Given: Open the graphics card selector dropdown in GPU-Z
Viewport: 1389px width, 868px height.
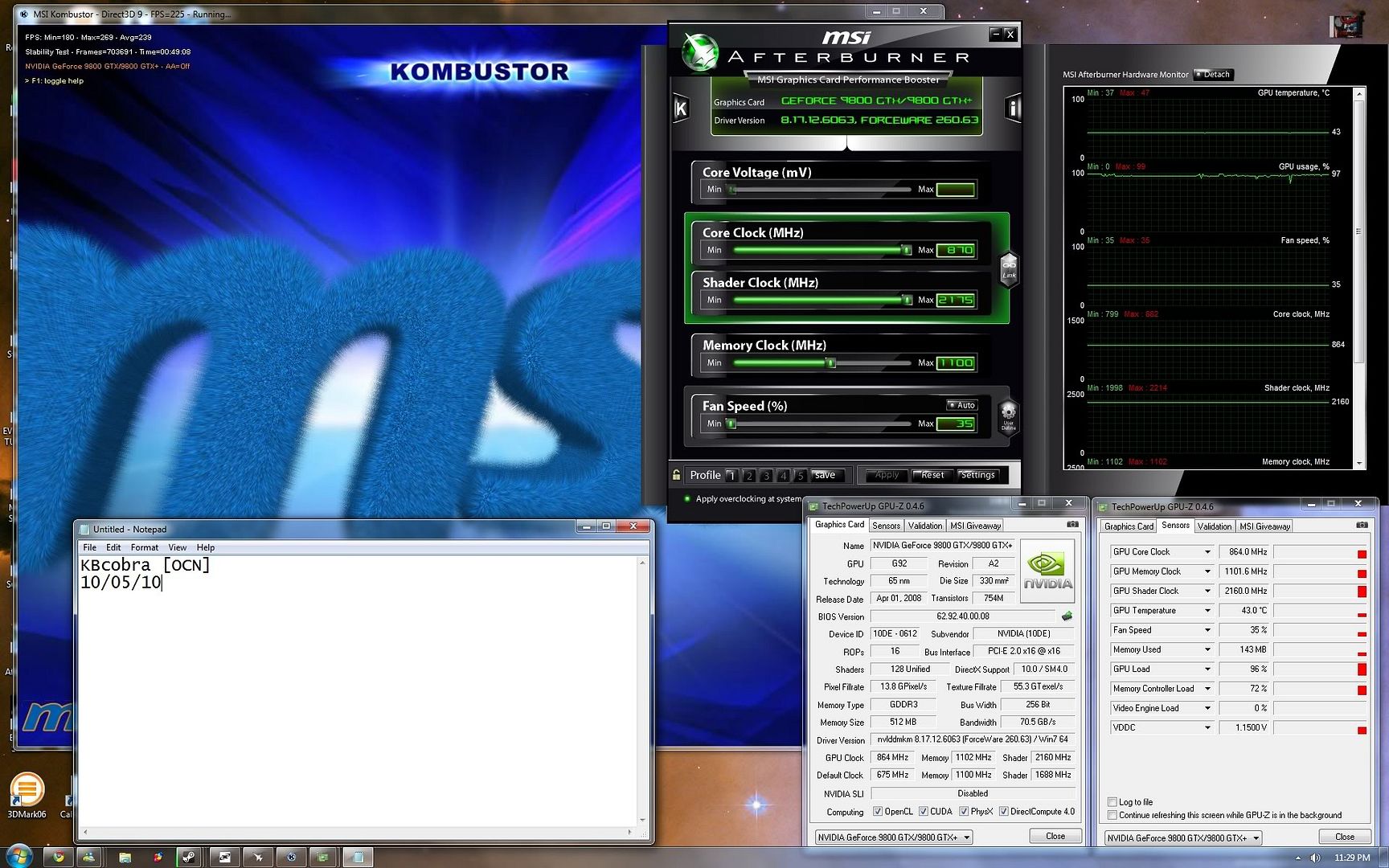Looking at the screenshot, I should click(968, 837).
